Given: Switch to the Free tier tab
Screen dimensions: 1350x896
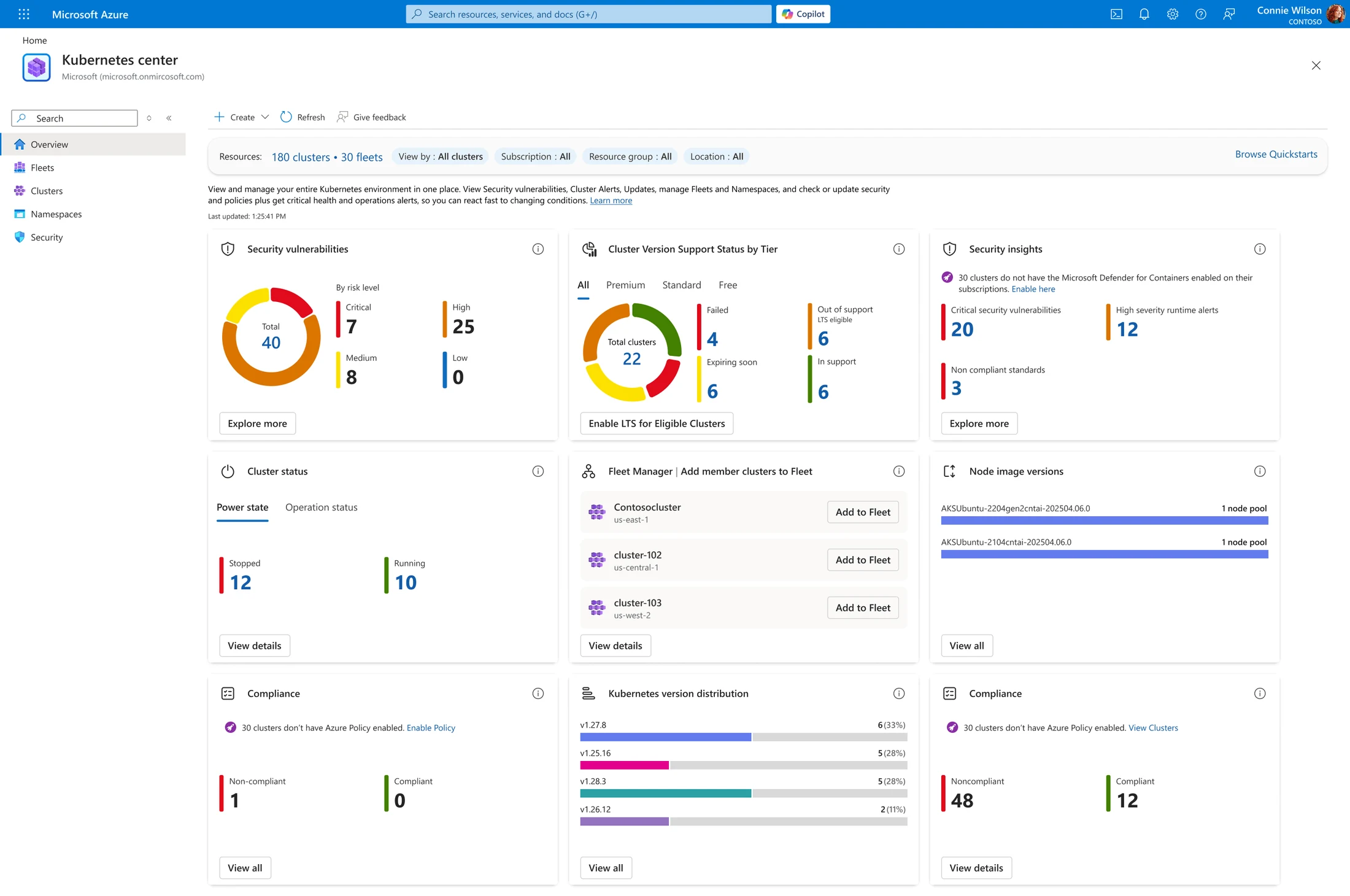Looking at the screenshot, I should (x=728, y=285).
